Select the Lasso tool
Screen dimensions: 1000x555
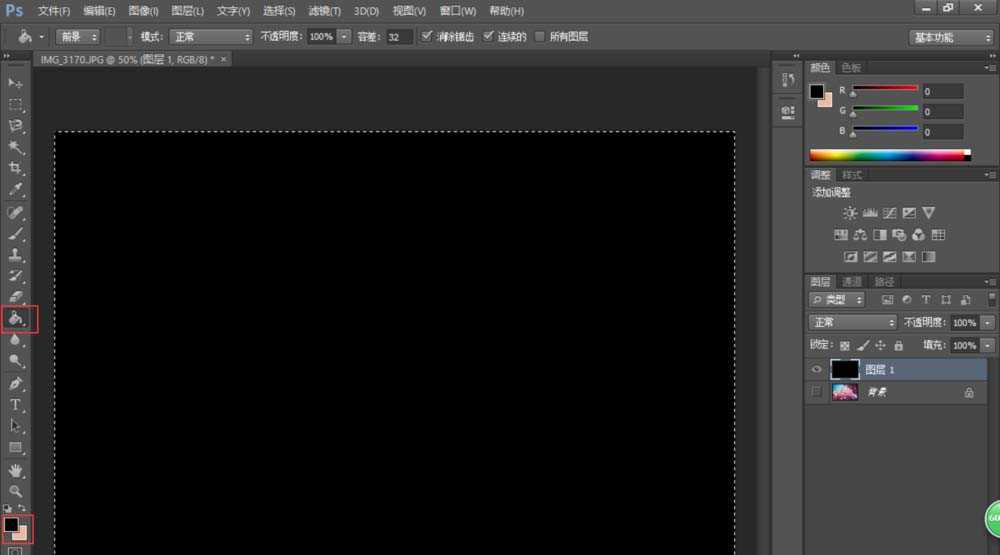15,126
